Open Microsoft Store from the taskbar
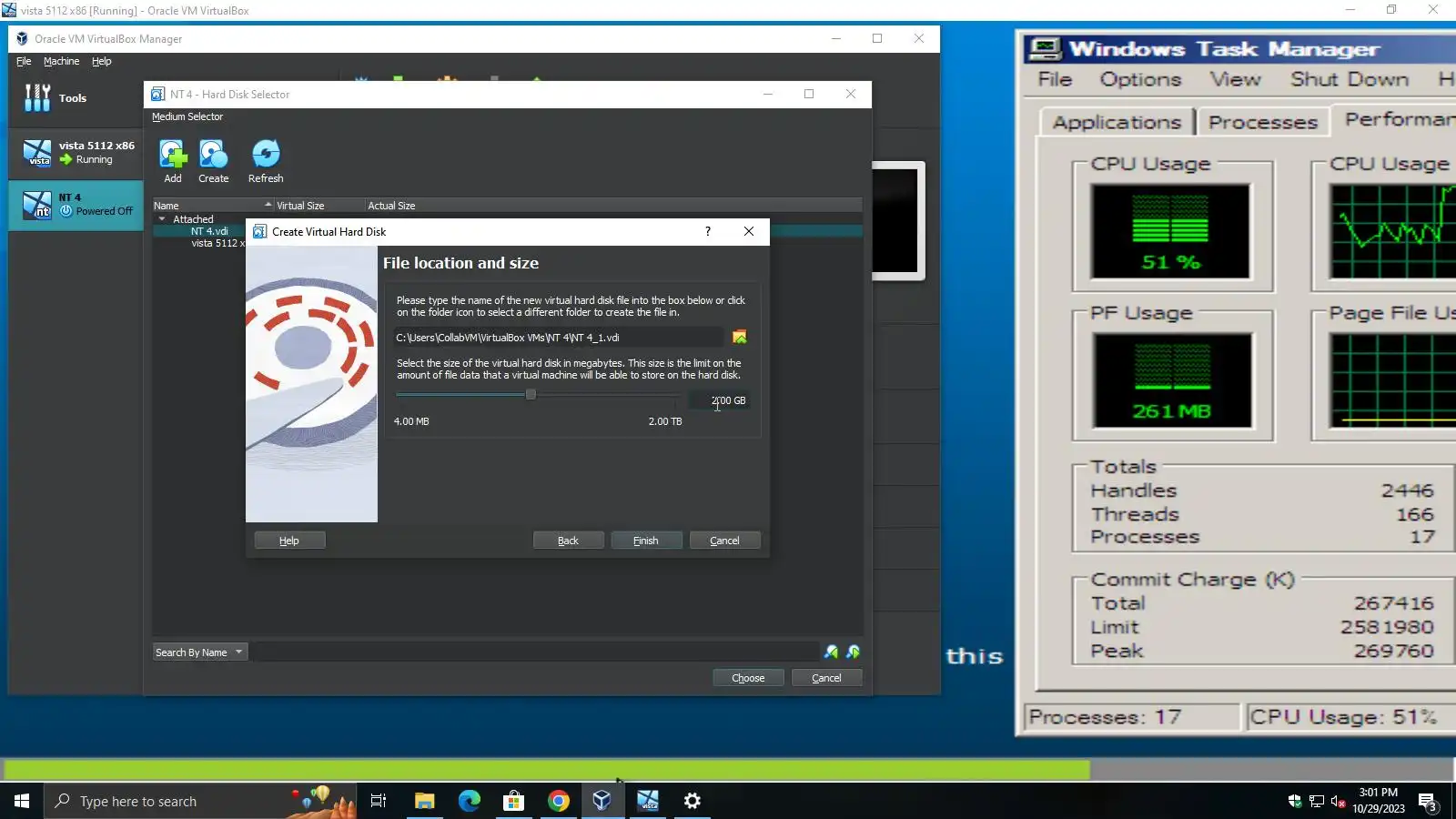Image resolution: width=1456 pixels, height=819 pixels. coord(513,801)
